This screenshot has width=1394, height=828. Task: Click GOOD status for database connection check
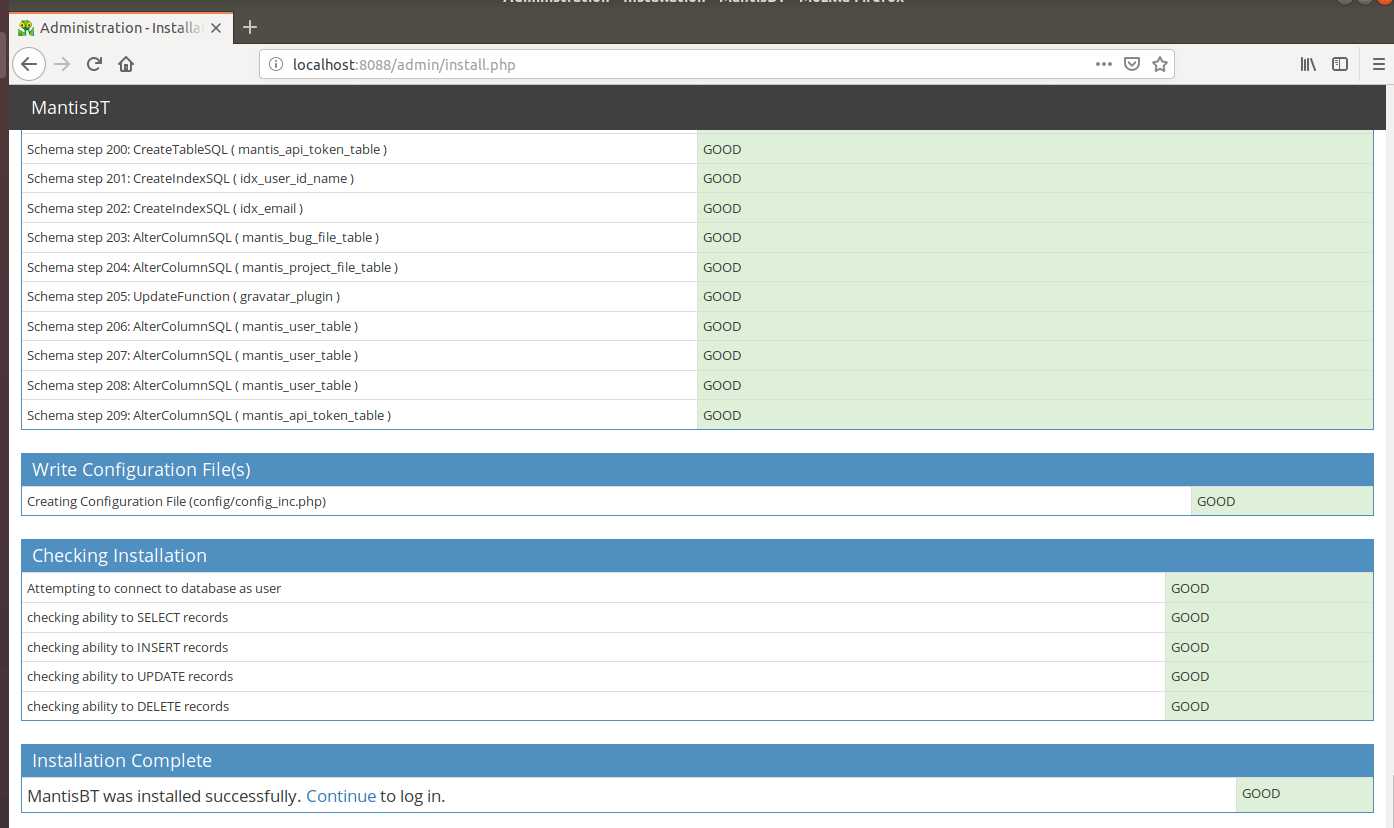pyautogui.click(x=1190, y=588)
